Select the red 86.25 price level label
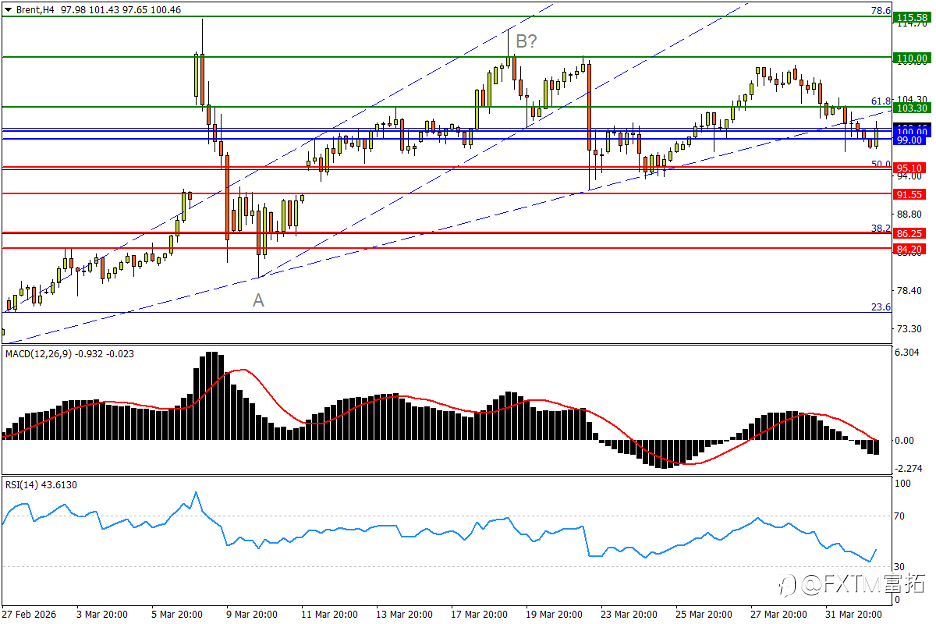Viewport: 936px width, 624px height. point(910,233)
